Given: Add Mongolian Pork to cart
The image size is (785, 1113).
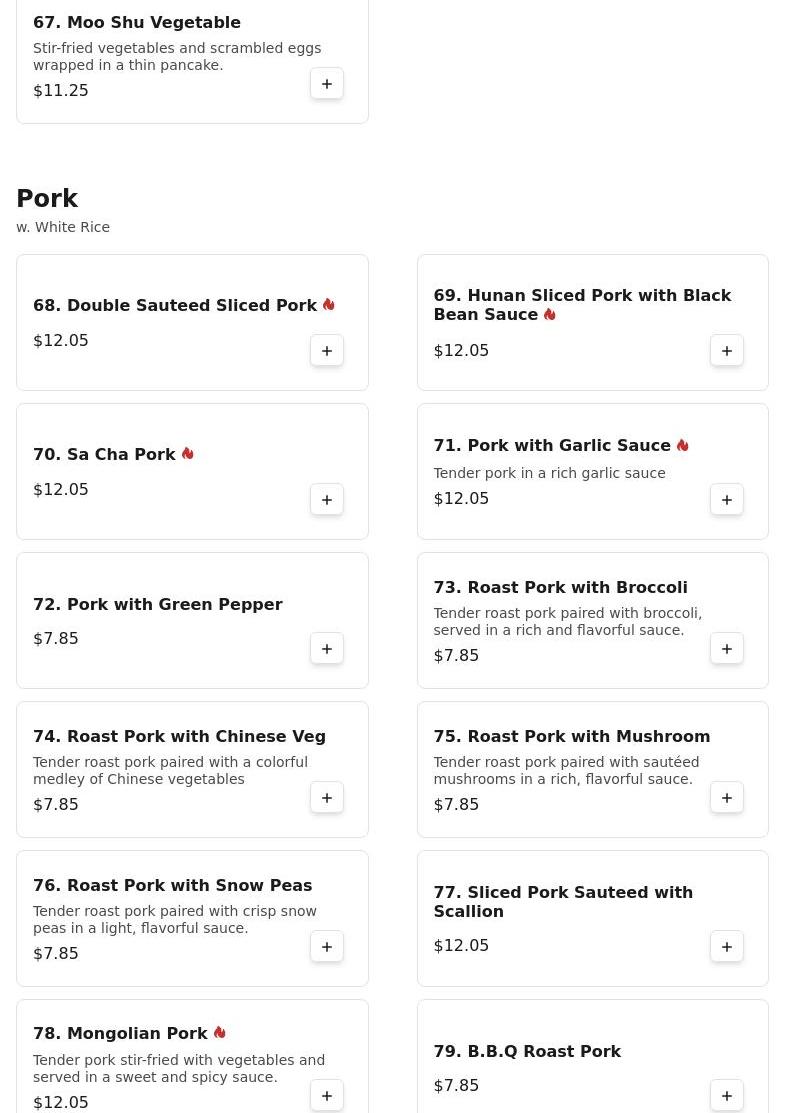Looking at the screenshot, I should click(x=327, y=1096).
